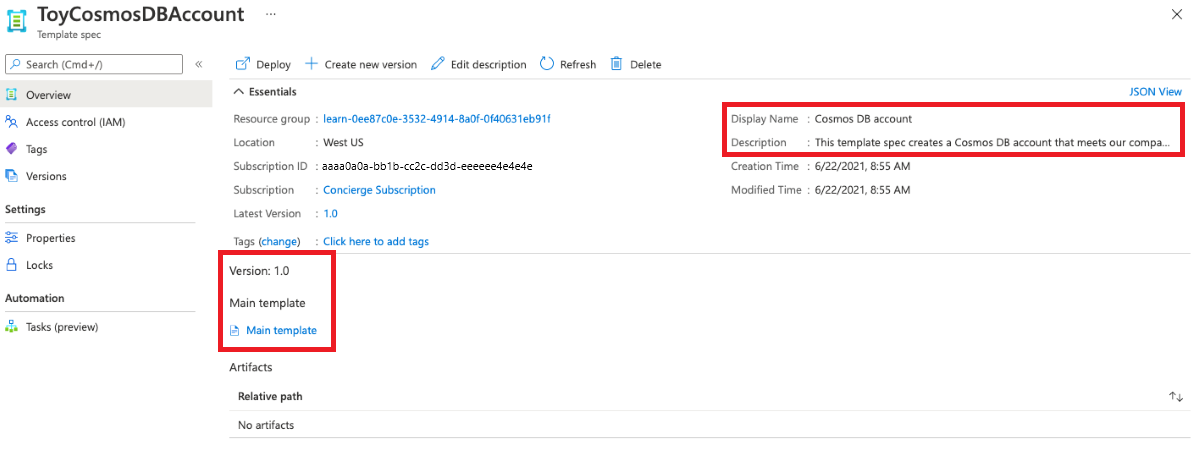
Task: Open the JSON View link
Action: pos(1156,91)
